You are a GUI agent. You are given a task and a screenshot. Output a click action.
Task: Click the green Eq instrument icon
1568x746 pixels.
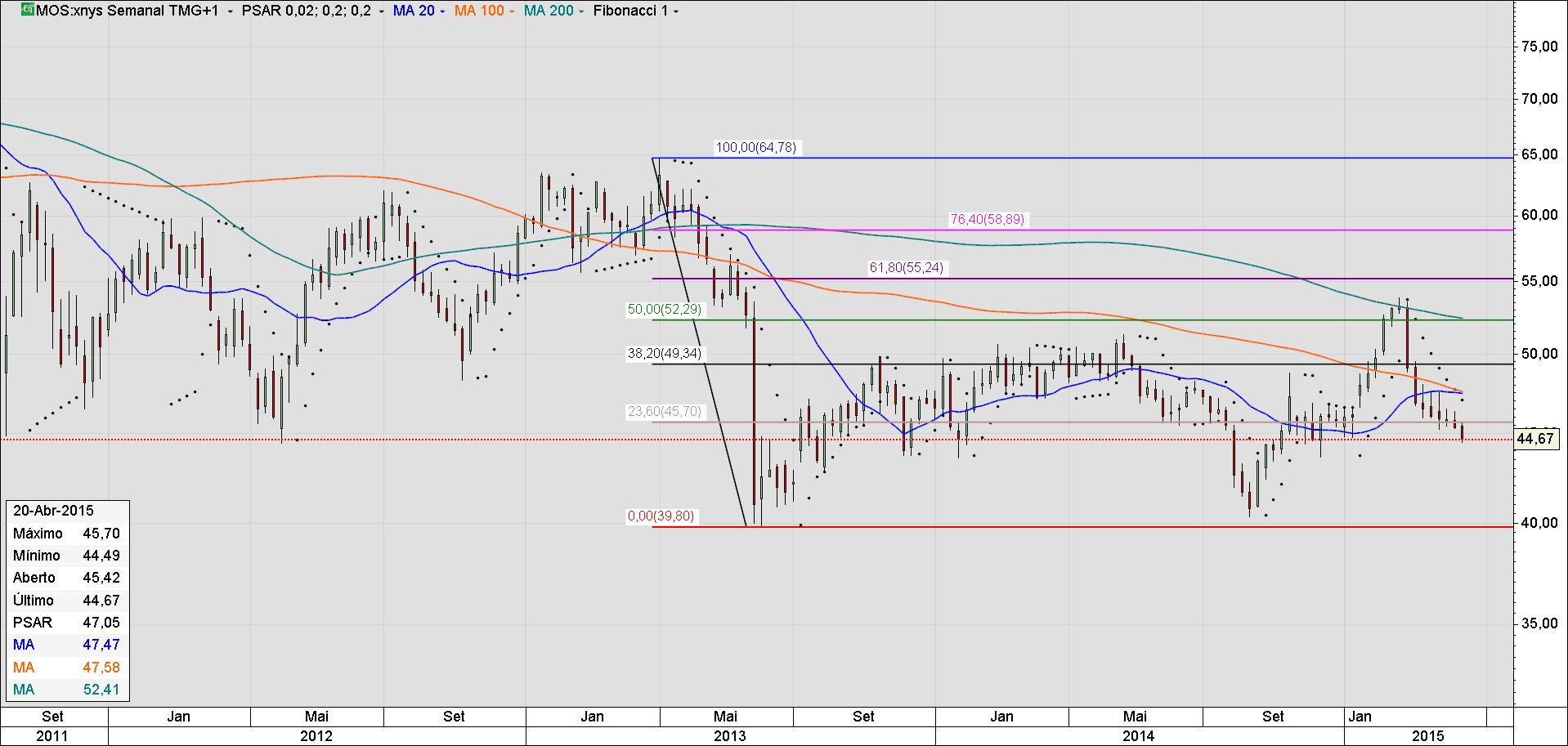click(x=27, y=11)
